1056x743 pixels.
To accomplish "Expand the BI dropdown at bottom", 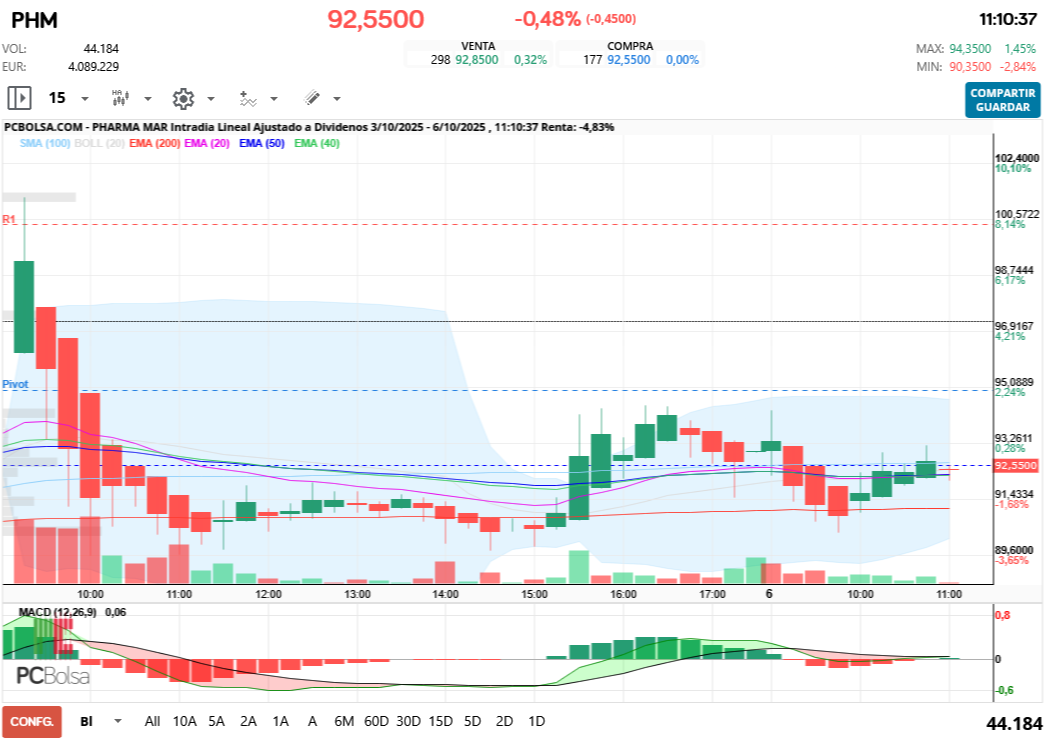I will (118, 721).
